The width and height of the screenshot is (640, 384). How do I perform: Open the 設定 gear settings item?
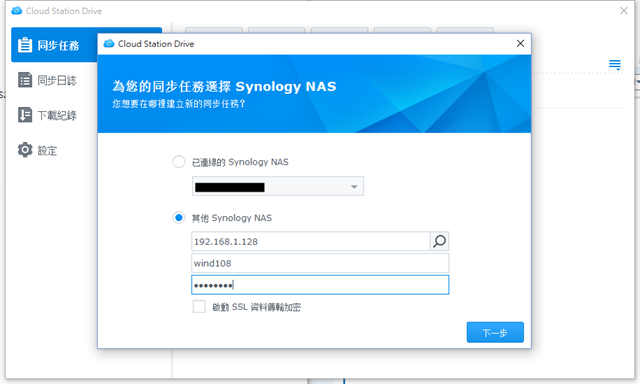[x=38, y=151]
